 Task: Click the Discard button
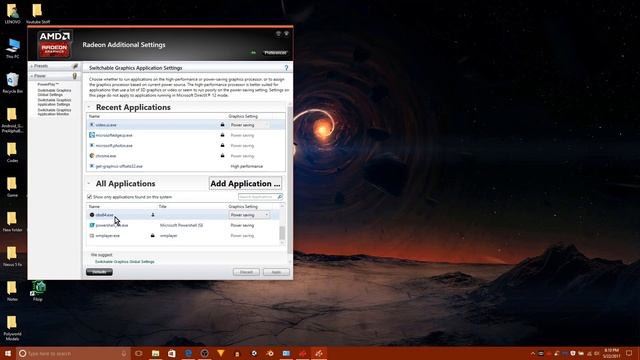(x=246, y=272)
